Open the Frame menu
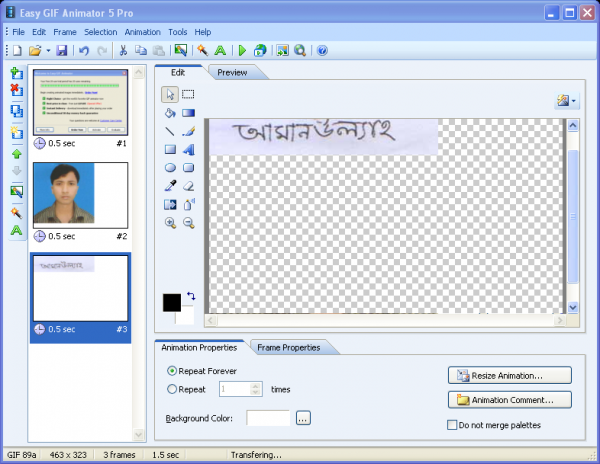The width and height of the screenshot is (600, 464). (65, 32)
